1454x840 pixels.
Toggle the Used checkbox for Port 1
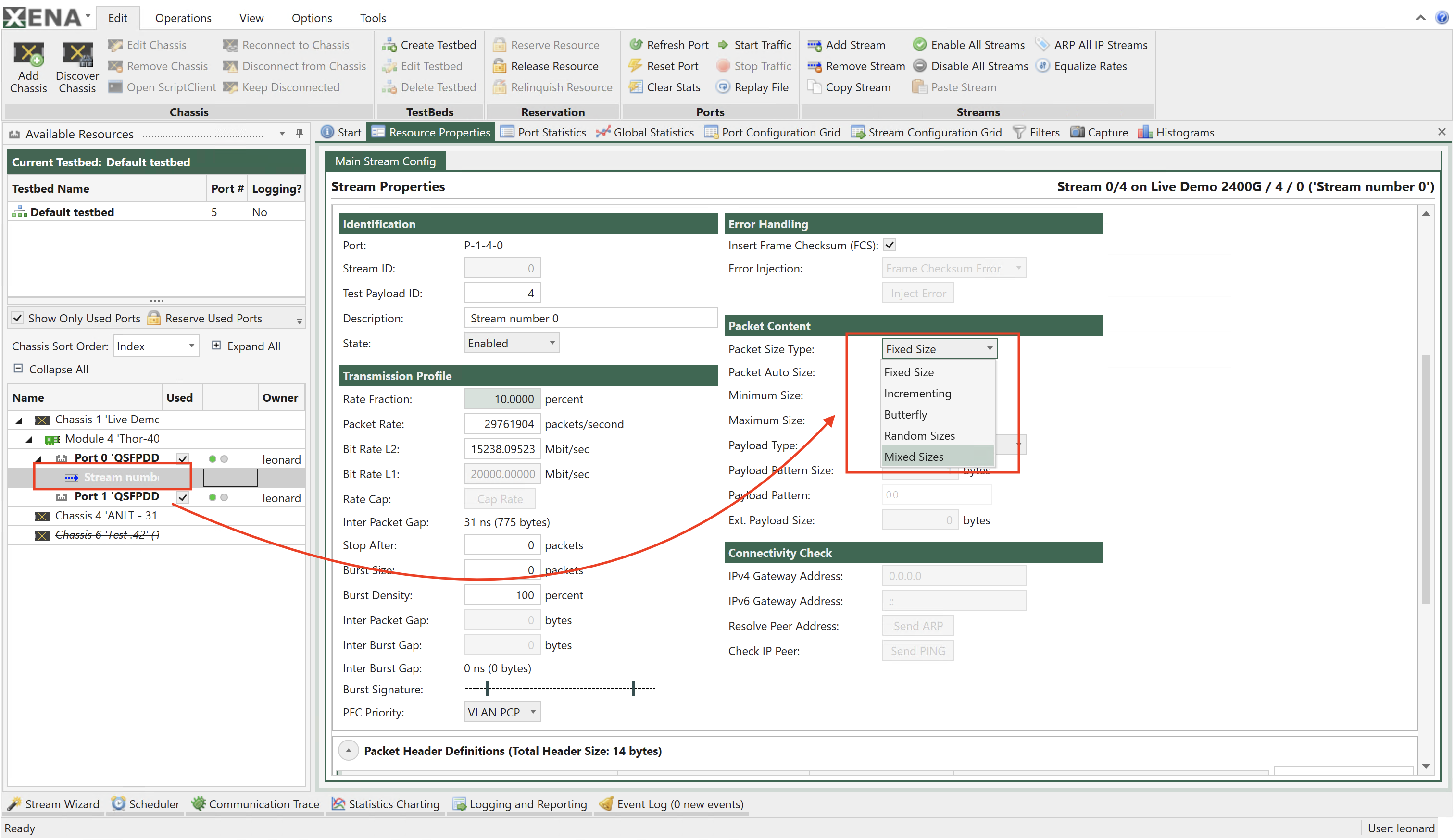[183, 497]
